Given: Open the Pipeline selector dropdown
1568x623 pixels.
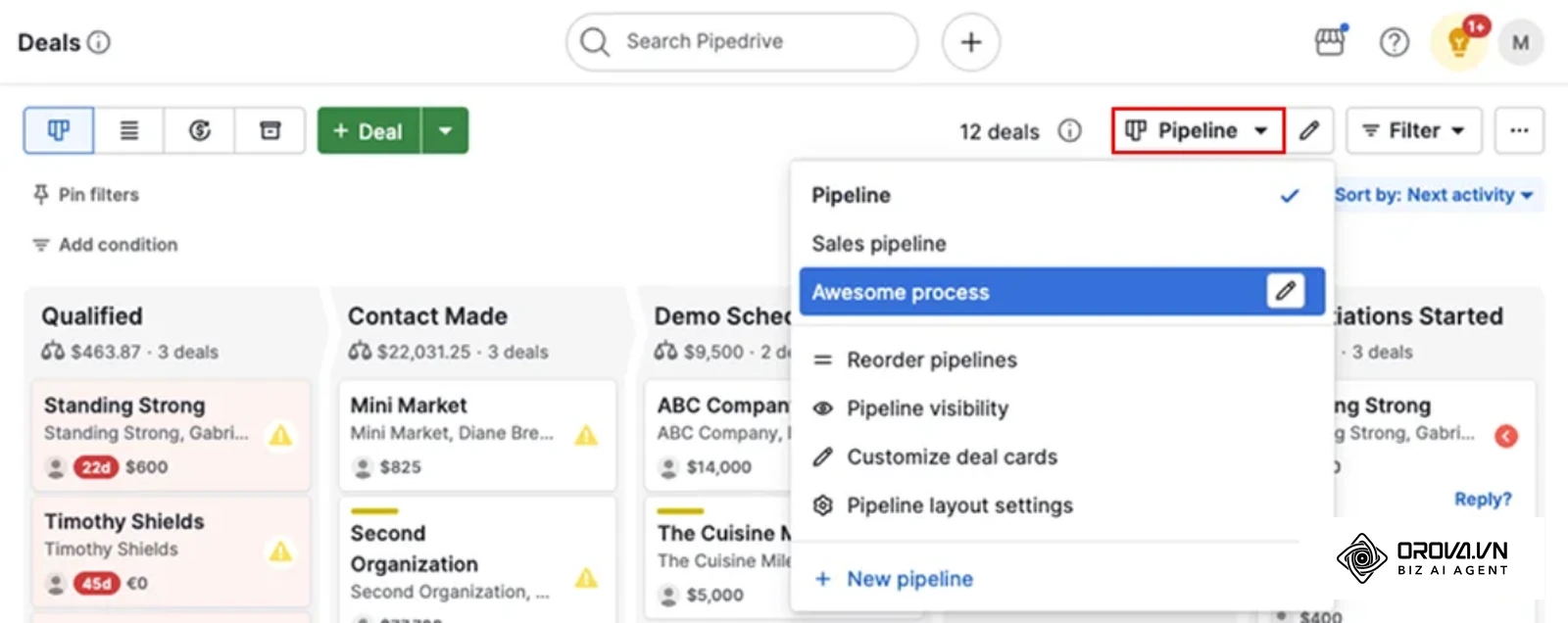Looking at the screenshot, I should click(x=1198, y=130).
